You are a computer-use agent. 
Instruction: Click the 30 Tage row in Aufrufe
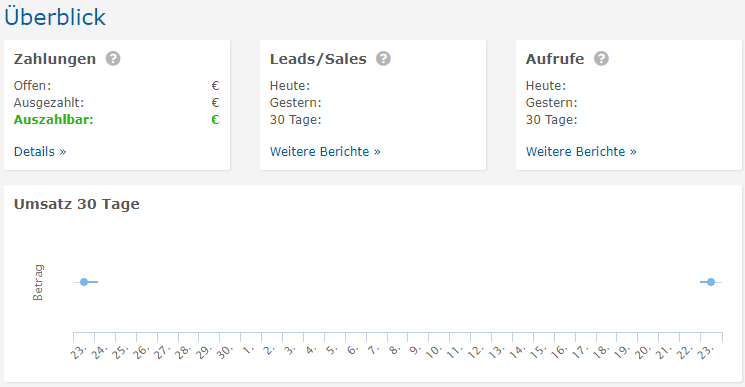coord(629,120)
